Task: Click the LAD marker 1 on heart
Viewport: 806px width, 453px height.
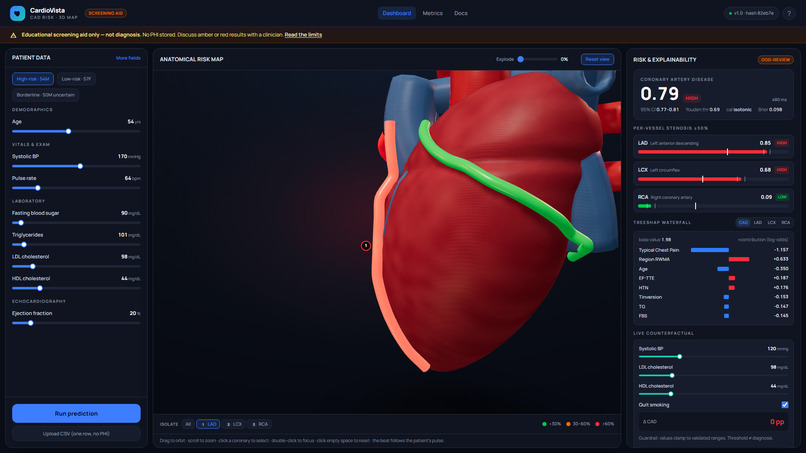Action: (x=365, y=246)
